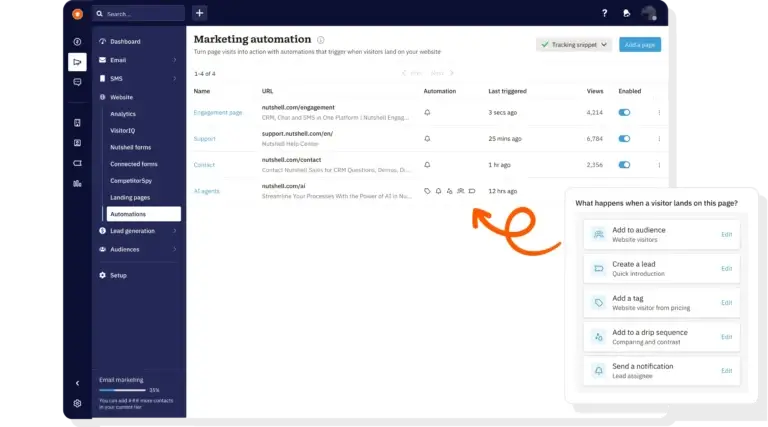Screen dimensions: 768x427
Task: Go to next page of results
Action: click(x=442, y=73)
